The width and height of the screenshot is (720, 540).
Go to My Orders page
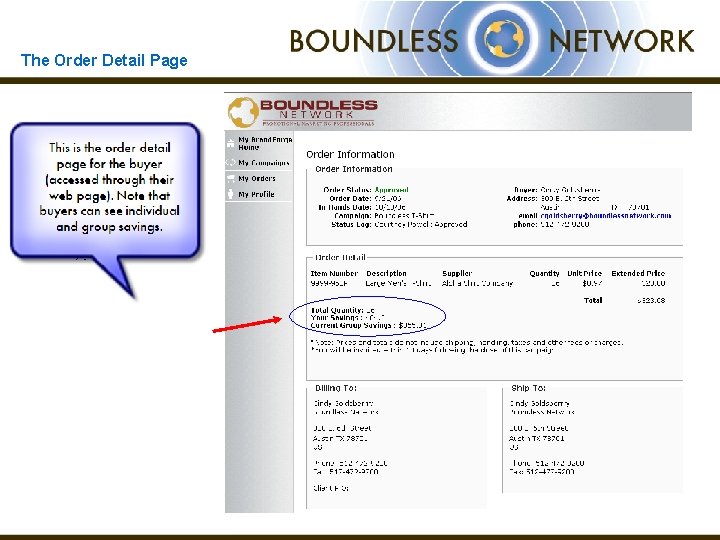257,179
